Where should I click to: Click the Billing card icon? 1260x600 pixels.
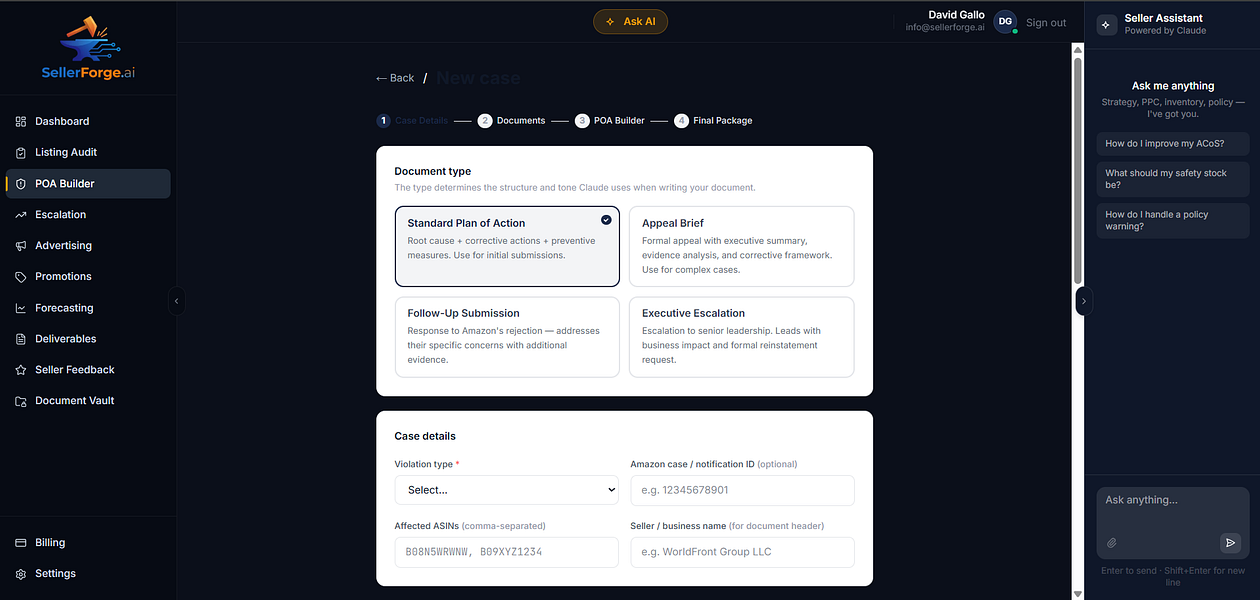pos(21,543)
